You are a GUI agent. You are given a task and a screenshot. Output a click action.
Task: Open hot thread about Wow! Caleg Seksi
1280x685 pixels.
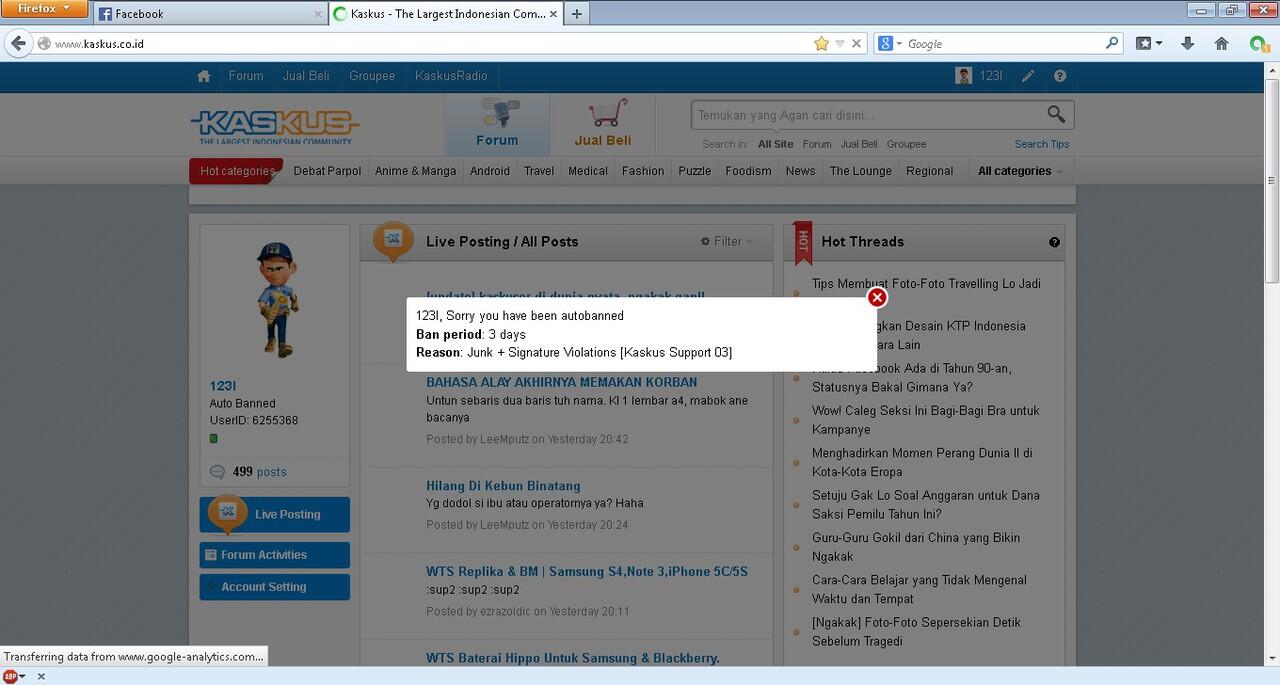(x=926, y=420)
